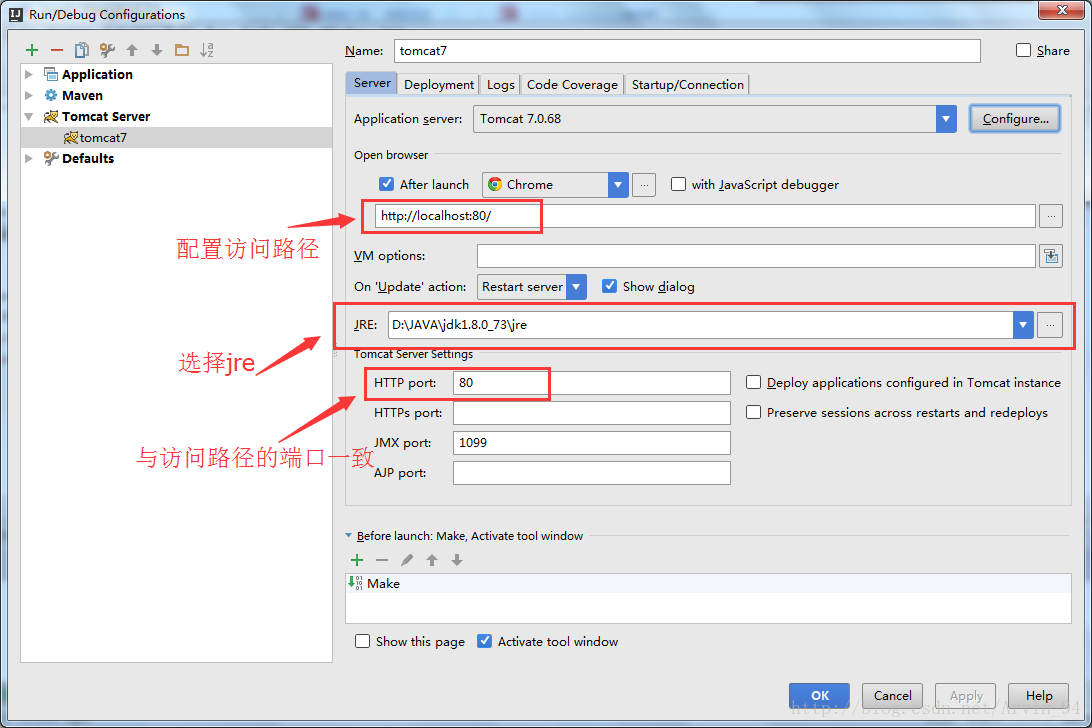This screenshot has height=728, width=1092.
Task: Open the Application server dropdown
Action: point(946,118)
